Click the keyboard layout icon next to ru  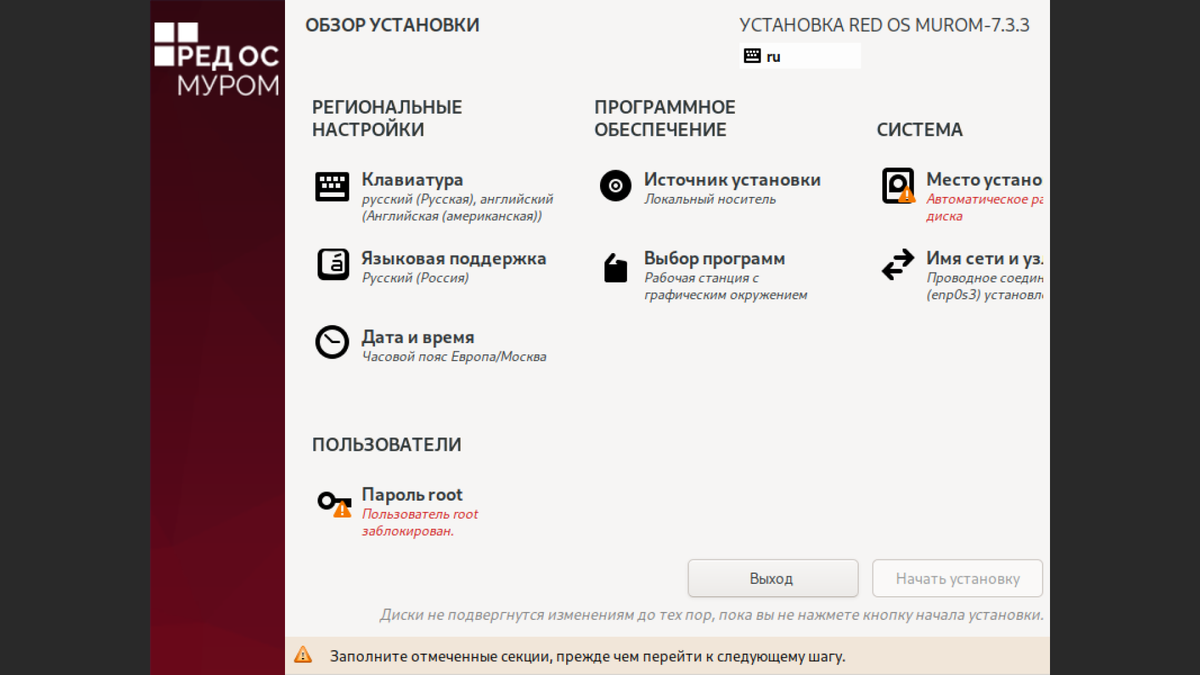point(752,56)
